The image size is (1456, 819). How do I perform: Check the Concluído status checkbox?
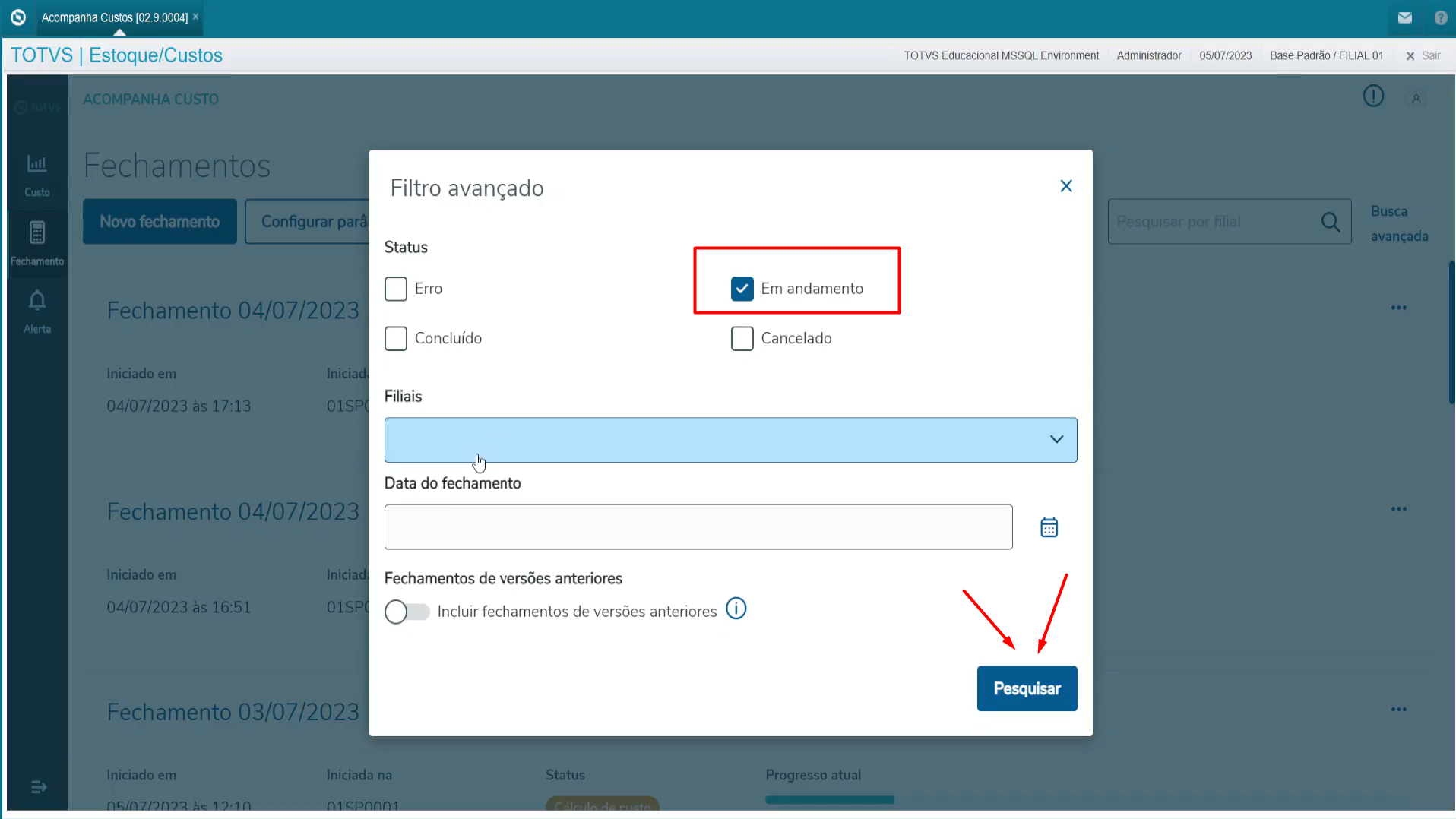click(396, 338)
